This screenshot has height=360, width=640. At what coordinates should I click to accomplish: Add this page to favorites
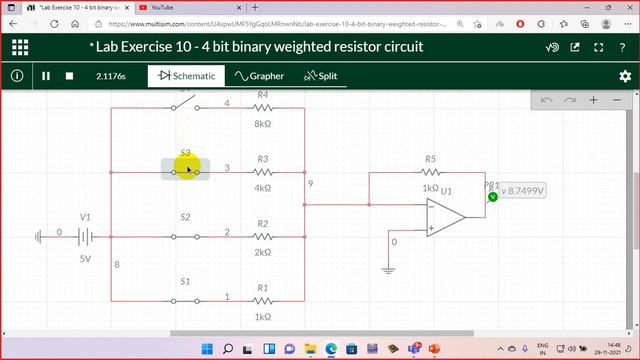point(477,24)
